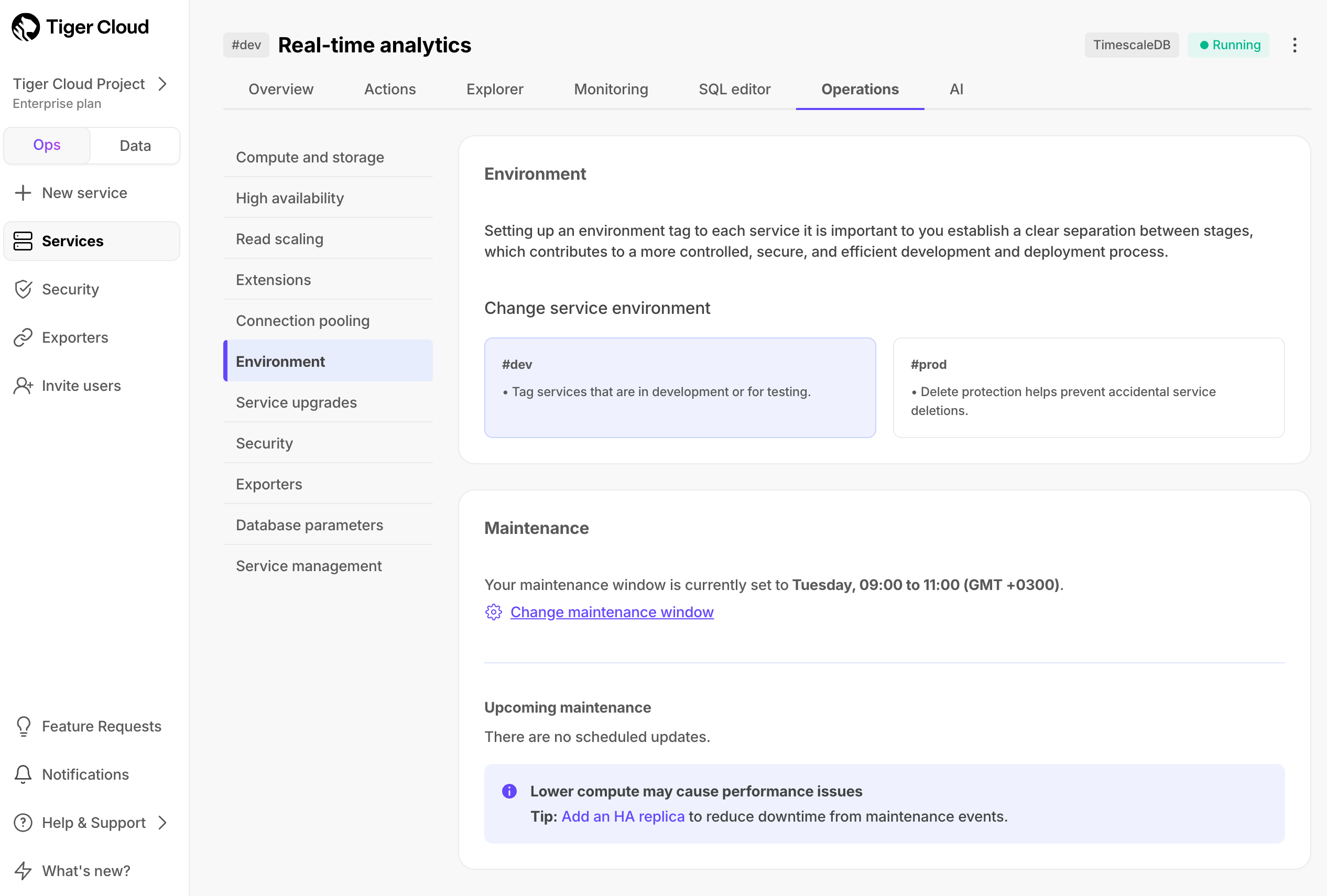This screenshot has height=896, width=1327.
Task: Click the Security shield icon in sidebar
Action: [x=23, y=289]
